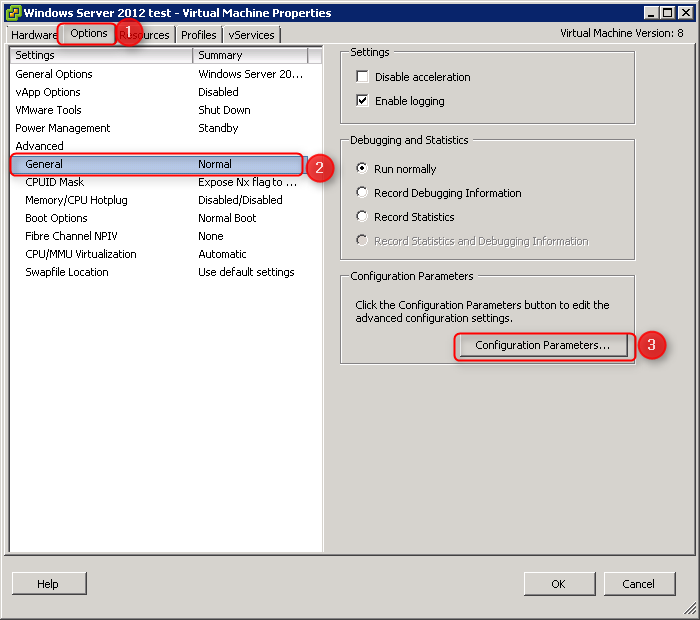Open the Profiles tab

(x=199, y=35)
